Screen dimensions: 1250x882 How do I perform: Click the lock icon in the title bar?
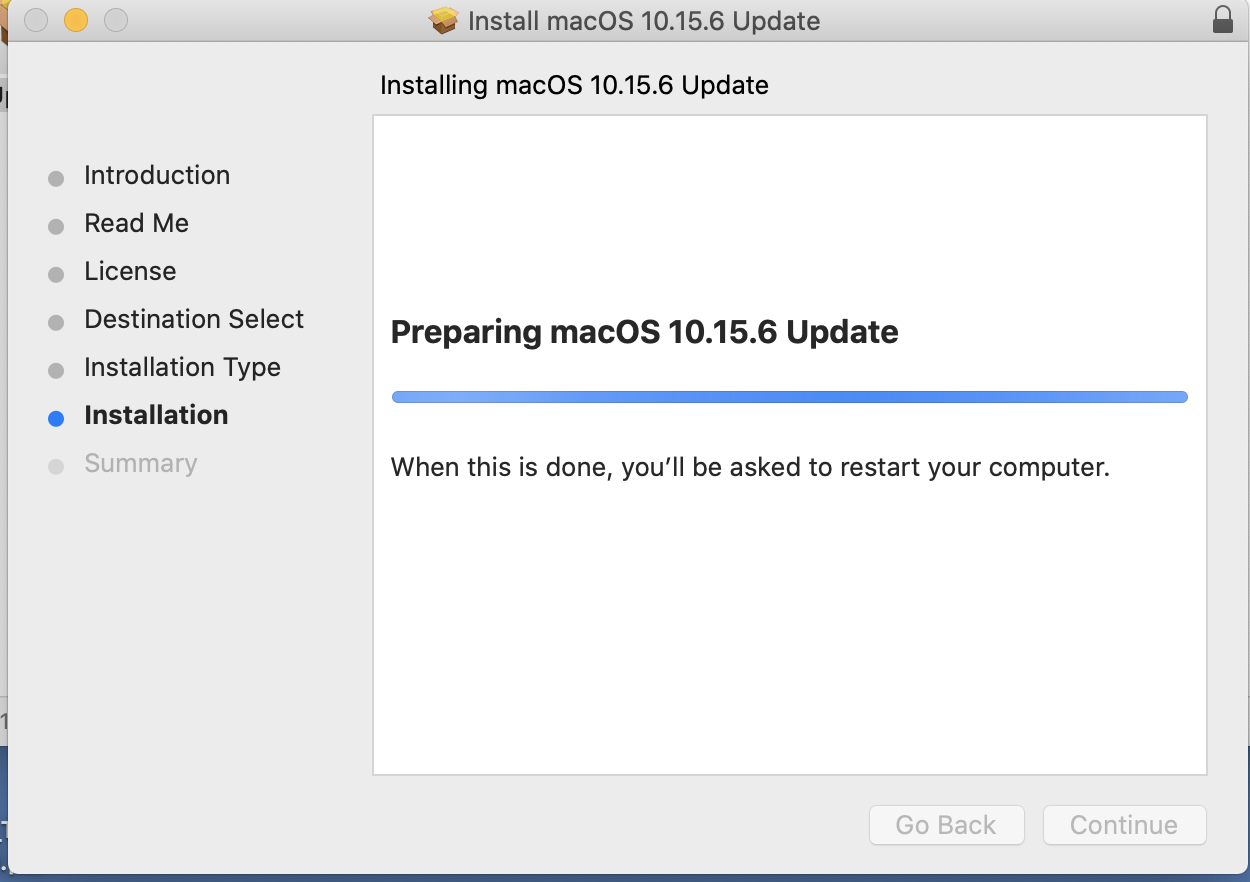click(1222, 20)
